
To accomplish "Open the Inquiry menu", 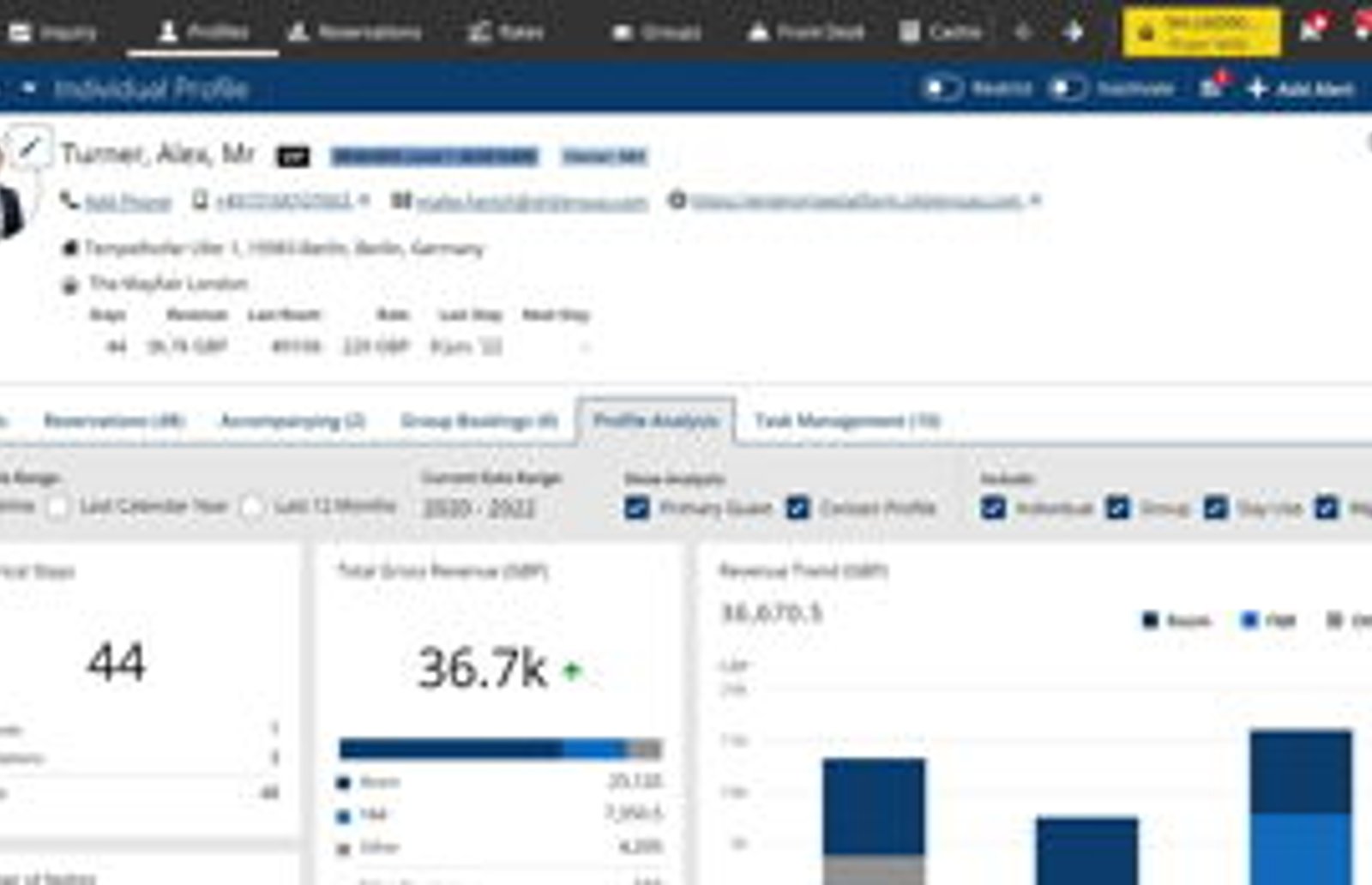I will 51,33.
